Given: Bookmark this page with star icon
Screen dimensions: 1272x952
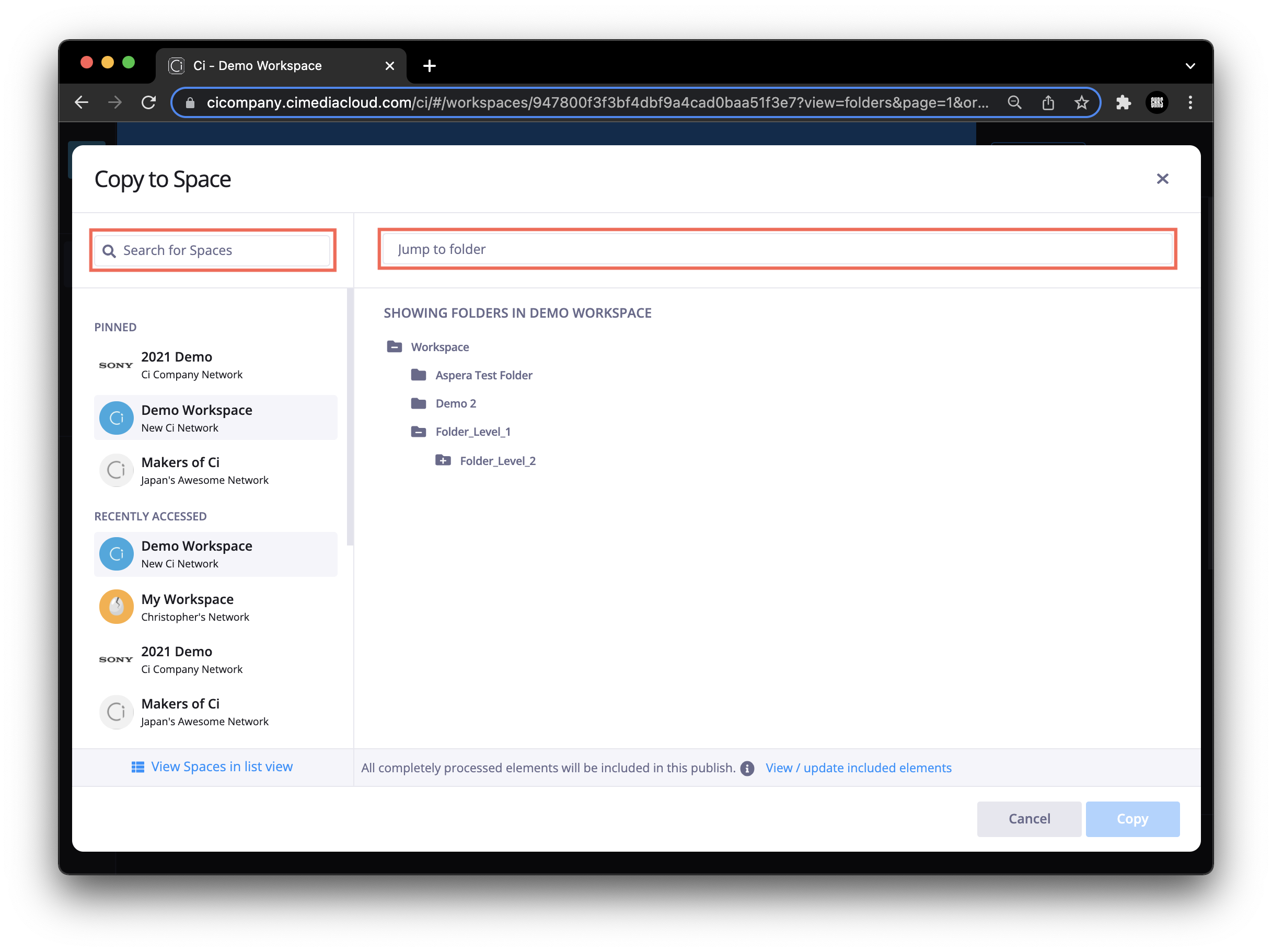Looking at the screenshot, I should click(x=1081, y=102).
